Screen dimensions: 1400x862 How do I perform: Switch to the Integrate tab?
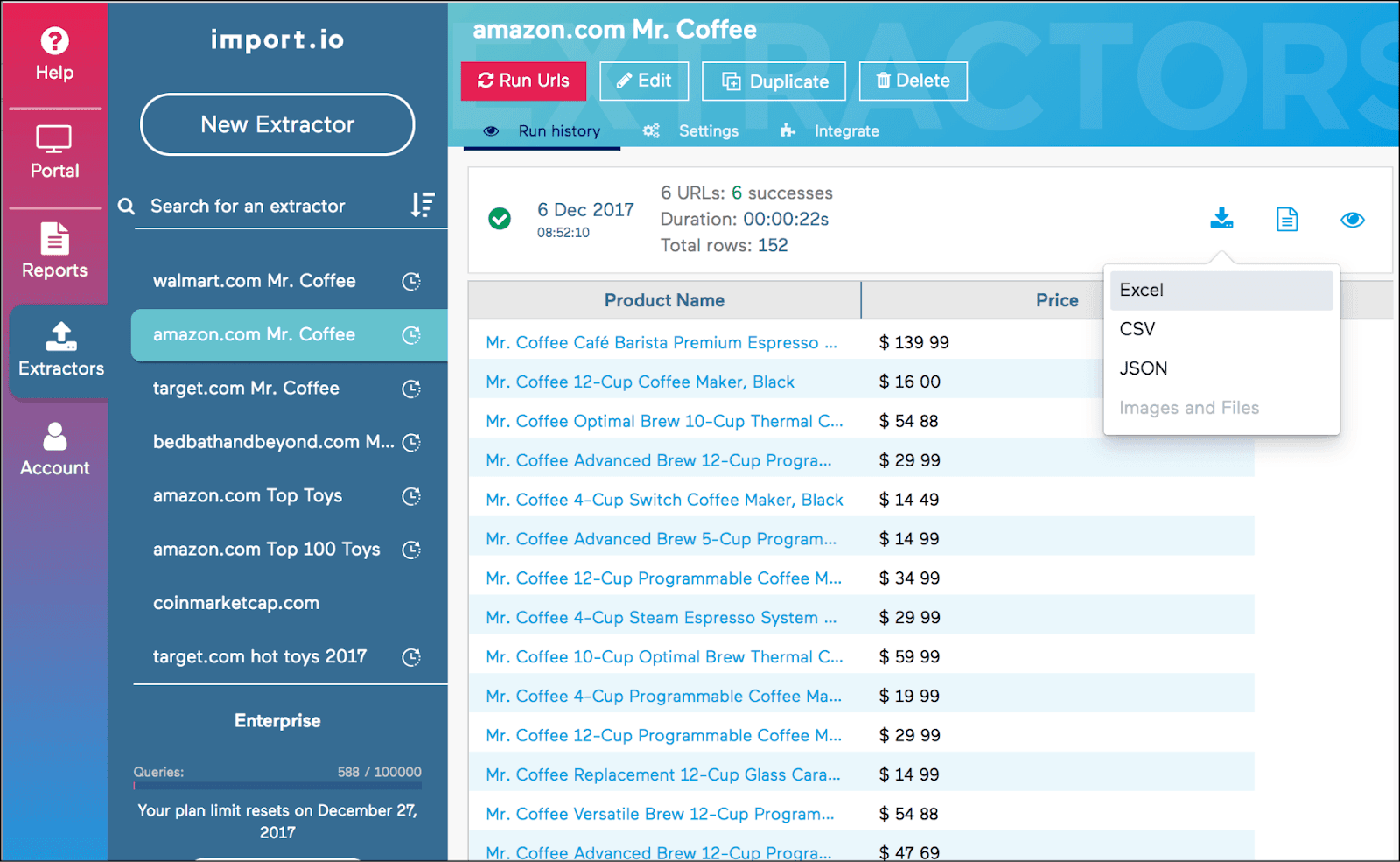[x=829, y=131]
